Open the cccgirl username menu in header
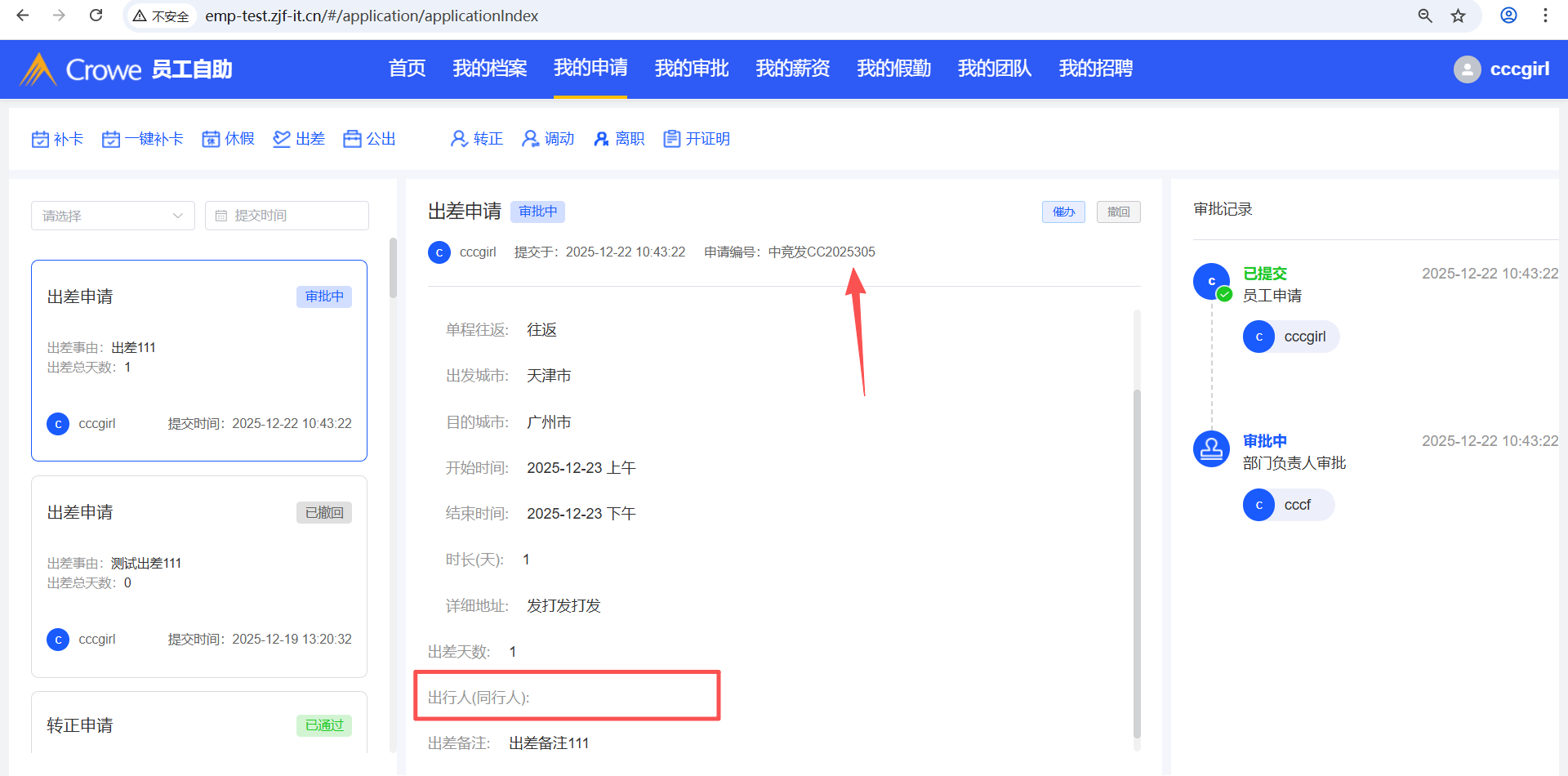This screenshot has height=776, width=1568. [x=1520, y=69]
